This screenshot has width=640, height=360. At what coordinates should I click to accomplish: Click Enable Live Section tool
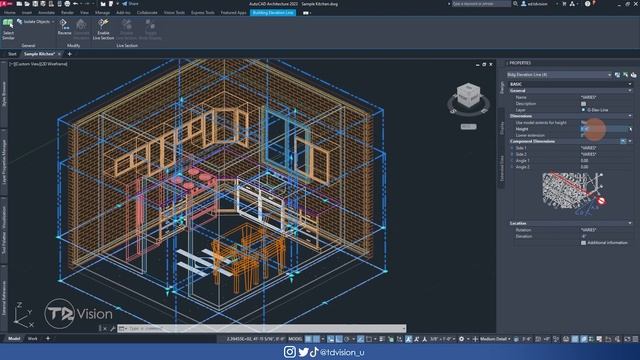point(103,29)
